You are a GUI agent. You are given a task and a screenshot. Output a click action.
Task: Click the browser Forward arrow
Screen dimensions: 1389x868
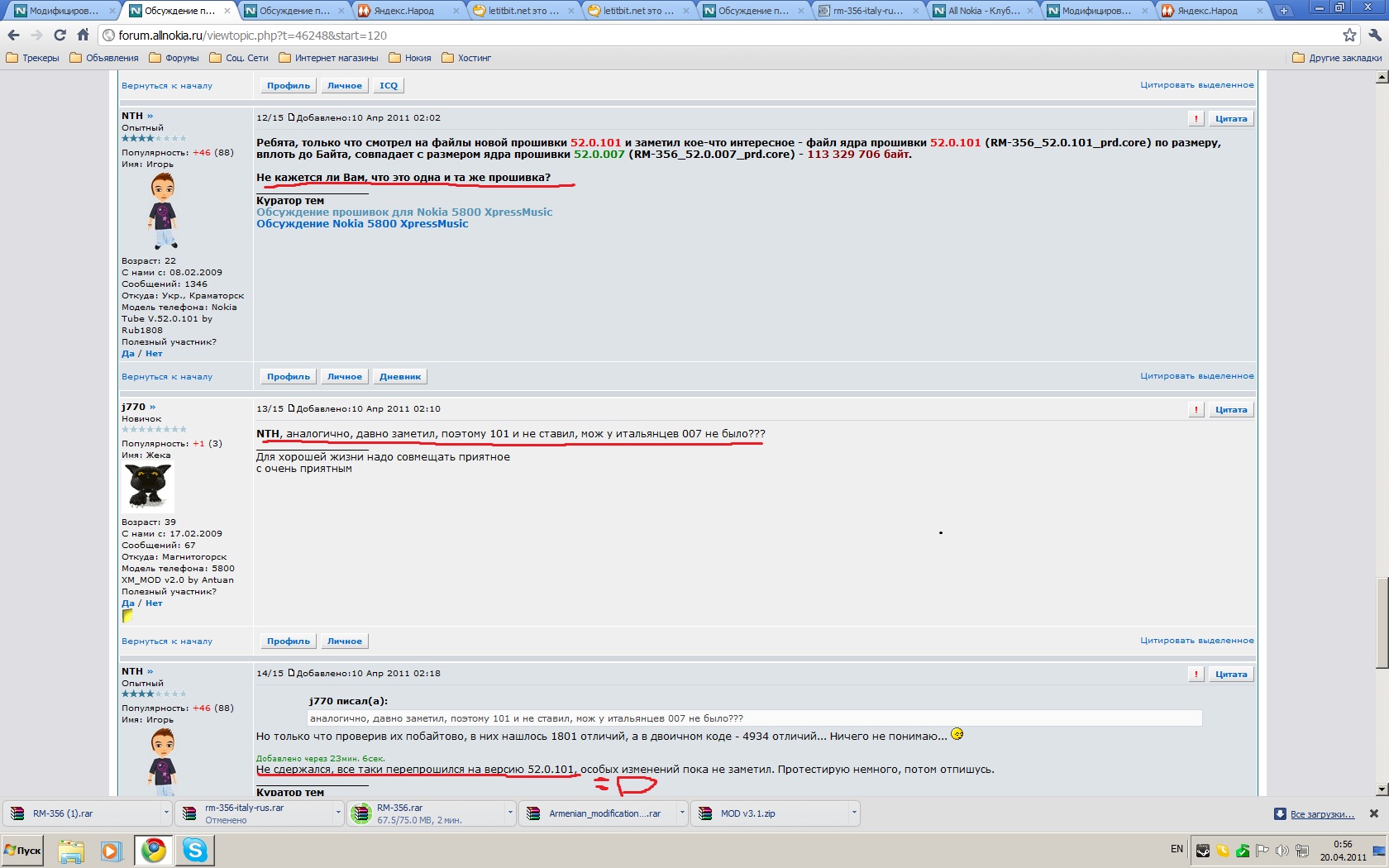[36, 36]
